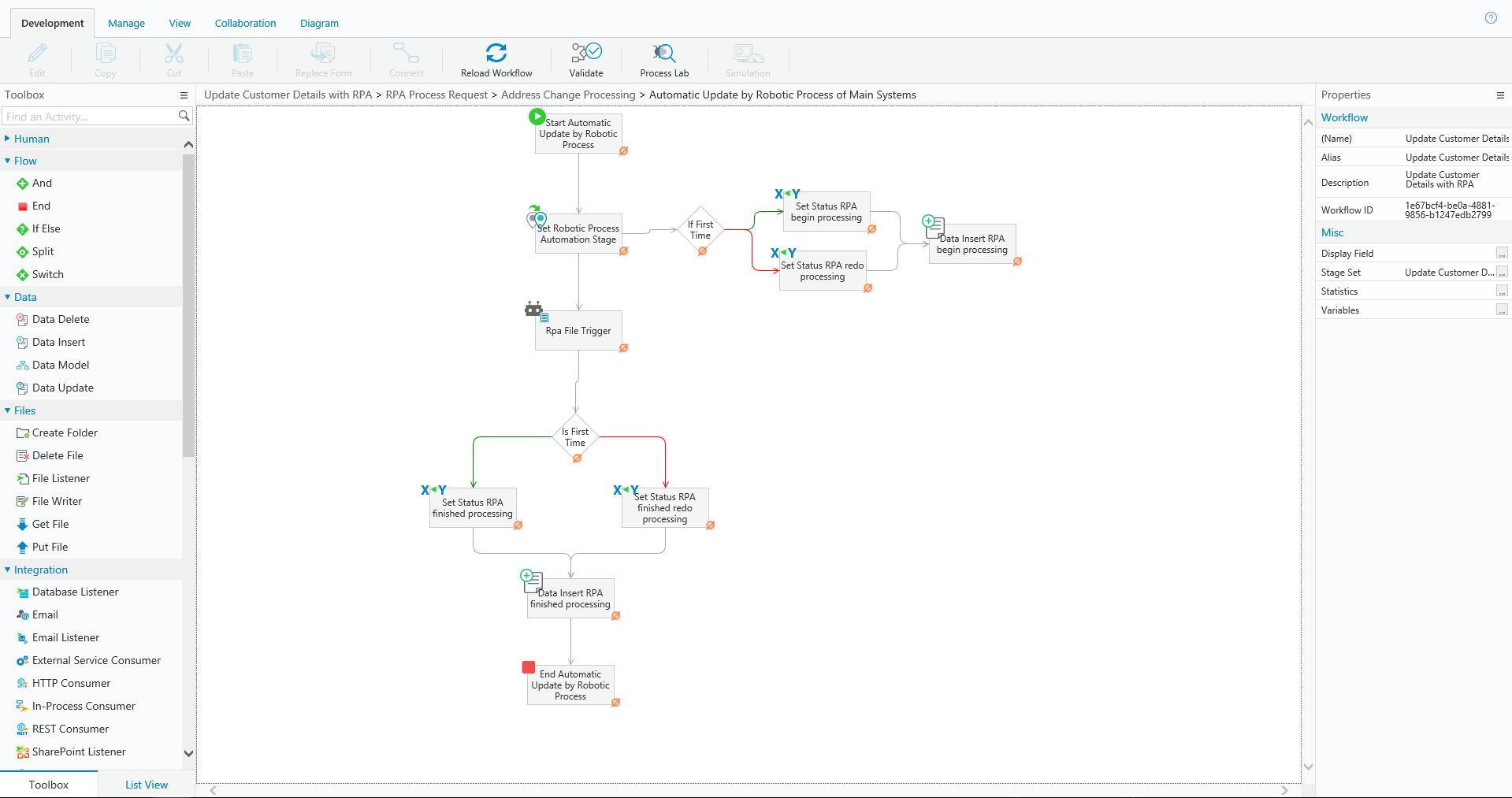The width and height of the screenshot is (1512, 798).
Task: Click the Reload Workflow toolbar icon
Action: (496, 53)
